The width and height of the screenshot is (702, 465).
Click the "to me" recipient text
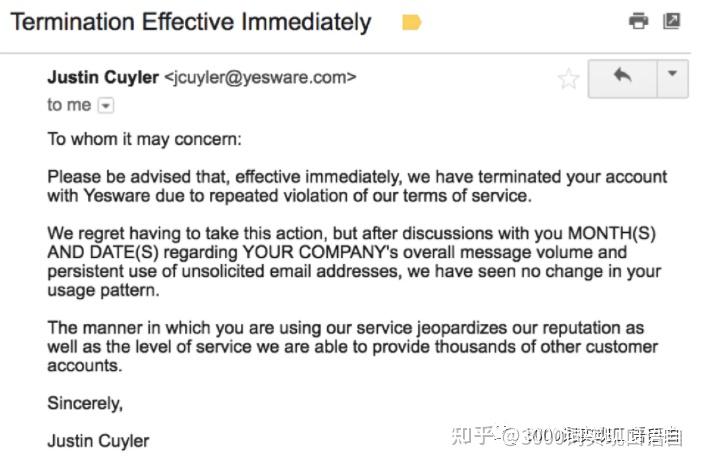69,105
